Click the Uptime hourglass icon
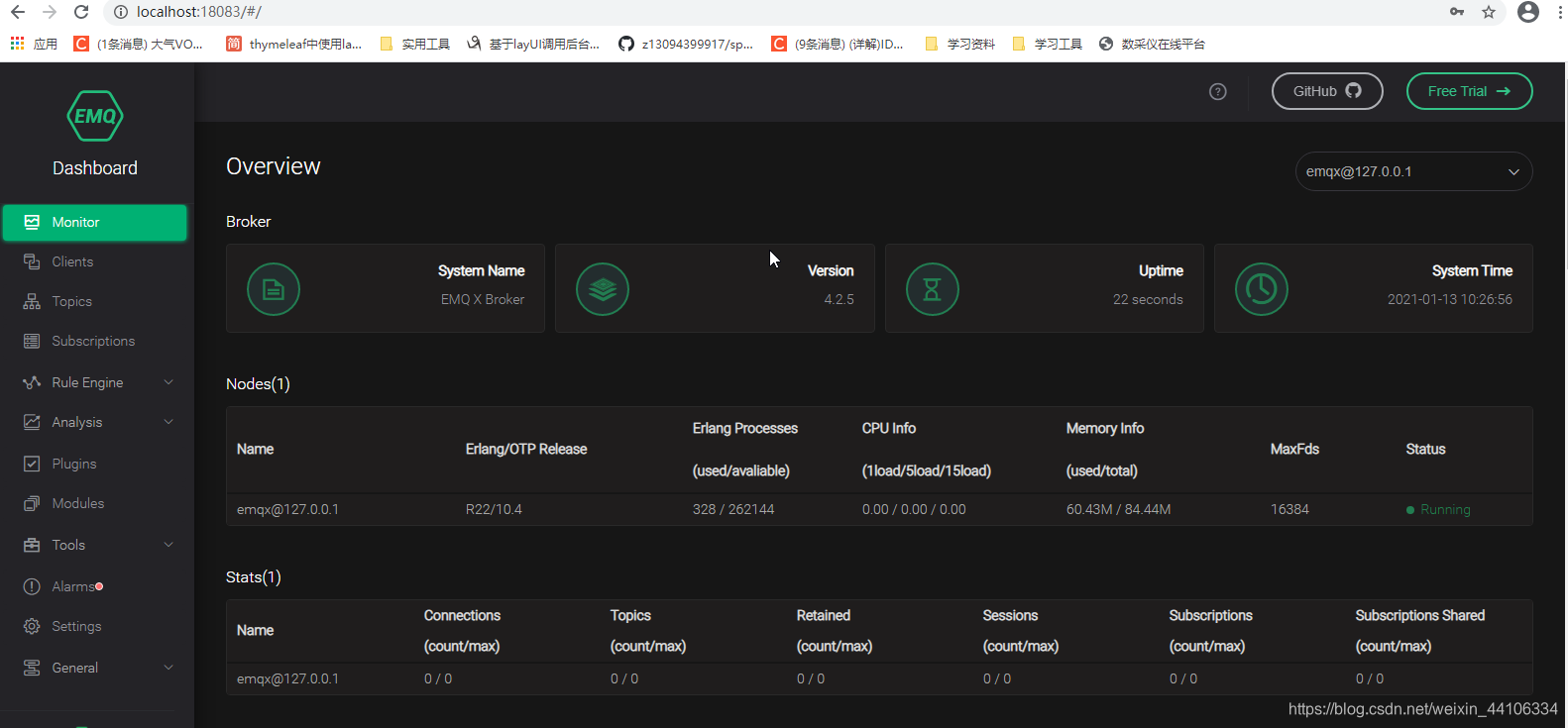1568x728 pixels. (x=933, y=289)
